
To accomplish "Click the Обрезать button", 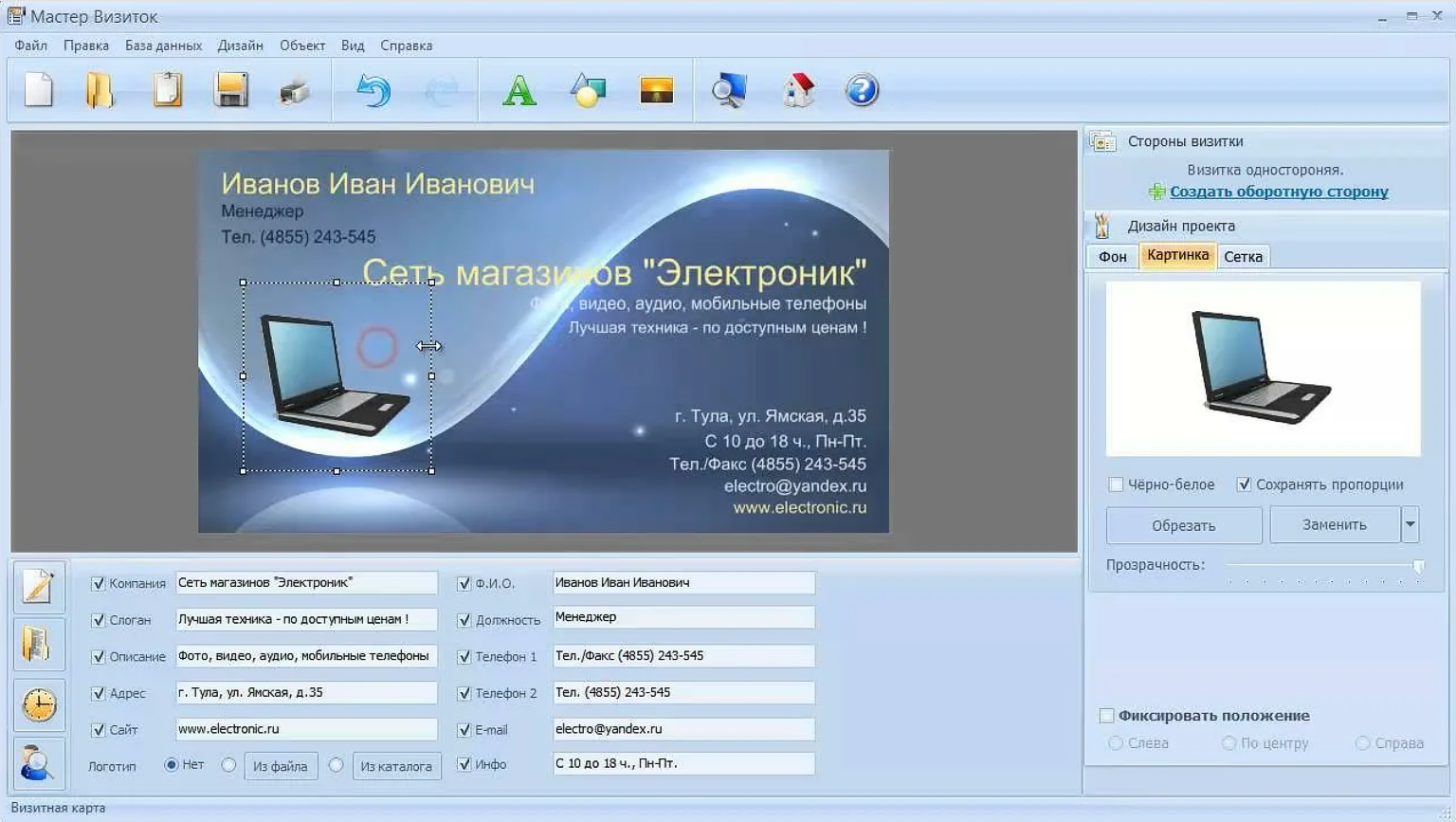I will 1183,525.
